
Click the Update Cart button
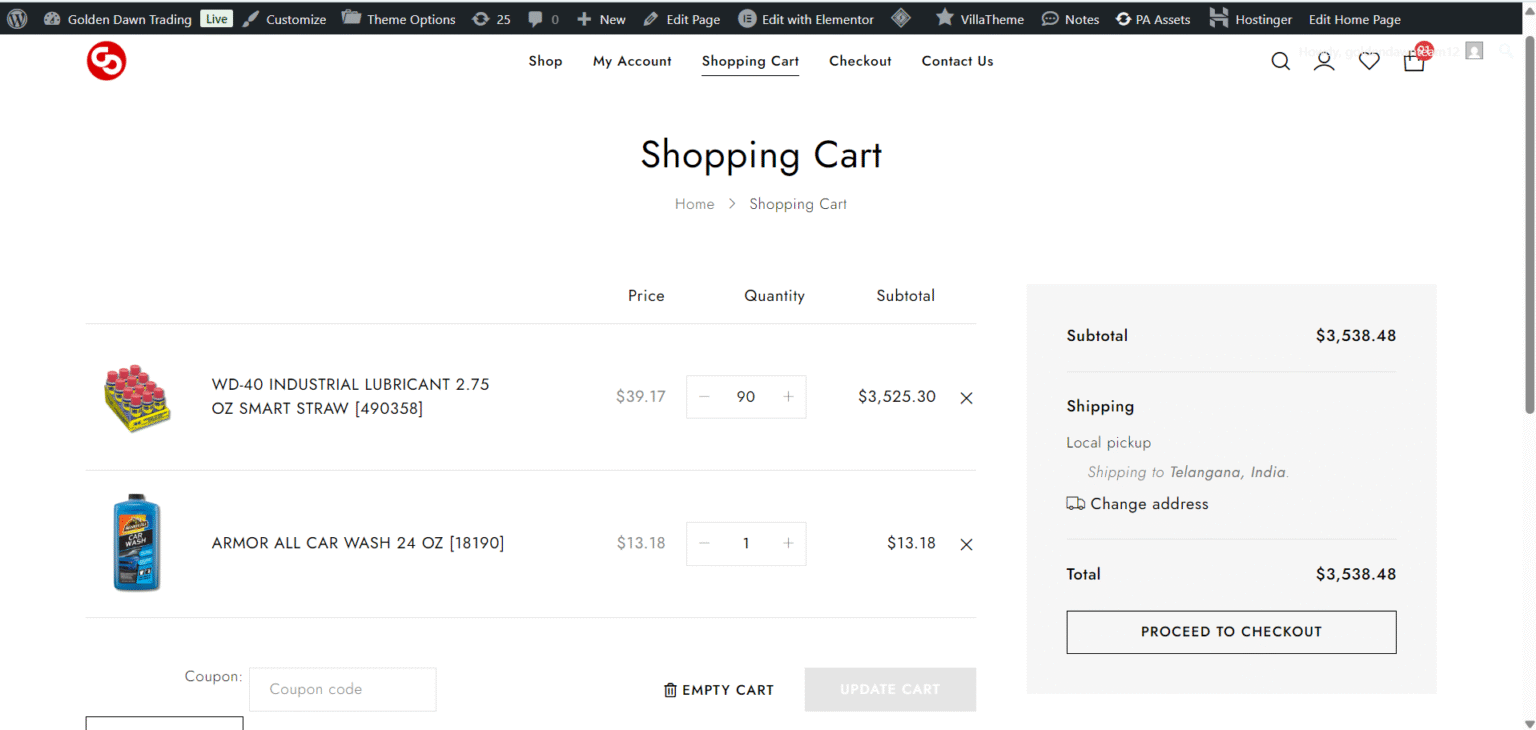coord(890,689)
